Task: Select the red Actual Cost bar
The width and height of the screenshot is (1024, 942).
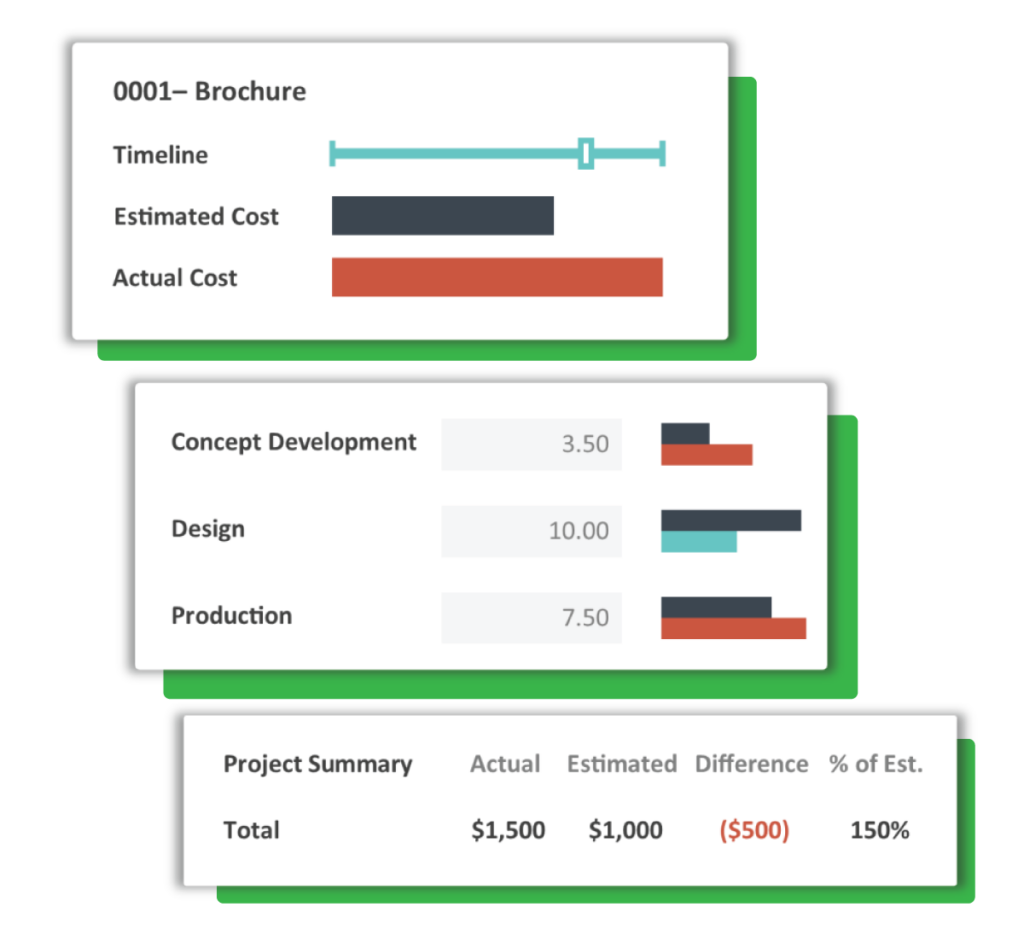Action: (x=497, y=277)
